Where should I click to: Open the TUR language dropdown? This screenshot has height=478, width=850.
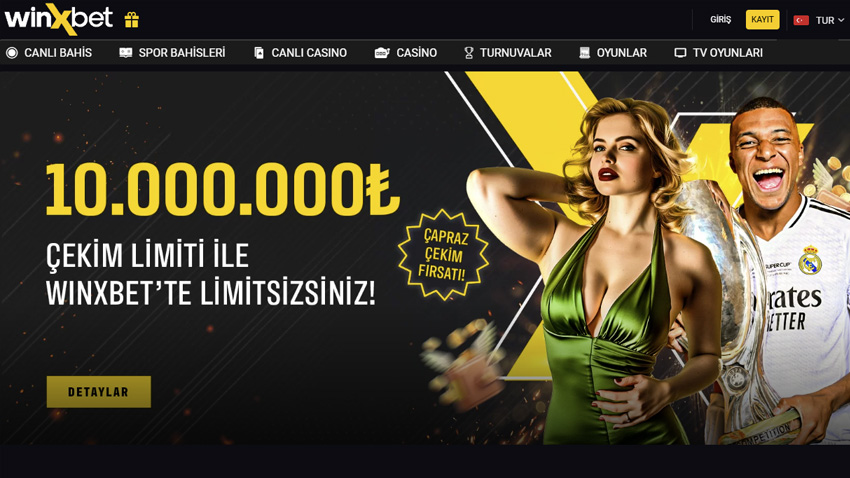[x=819, y=20]
